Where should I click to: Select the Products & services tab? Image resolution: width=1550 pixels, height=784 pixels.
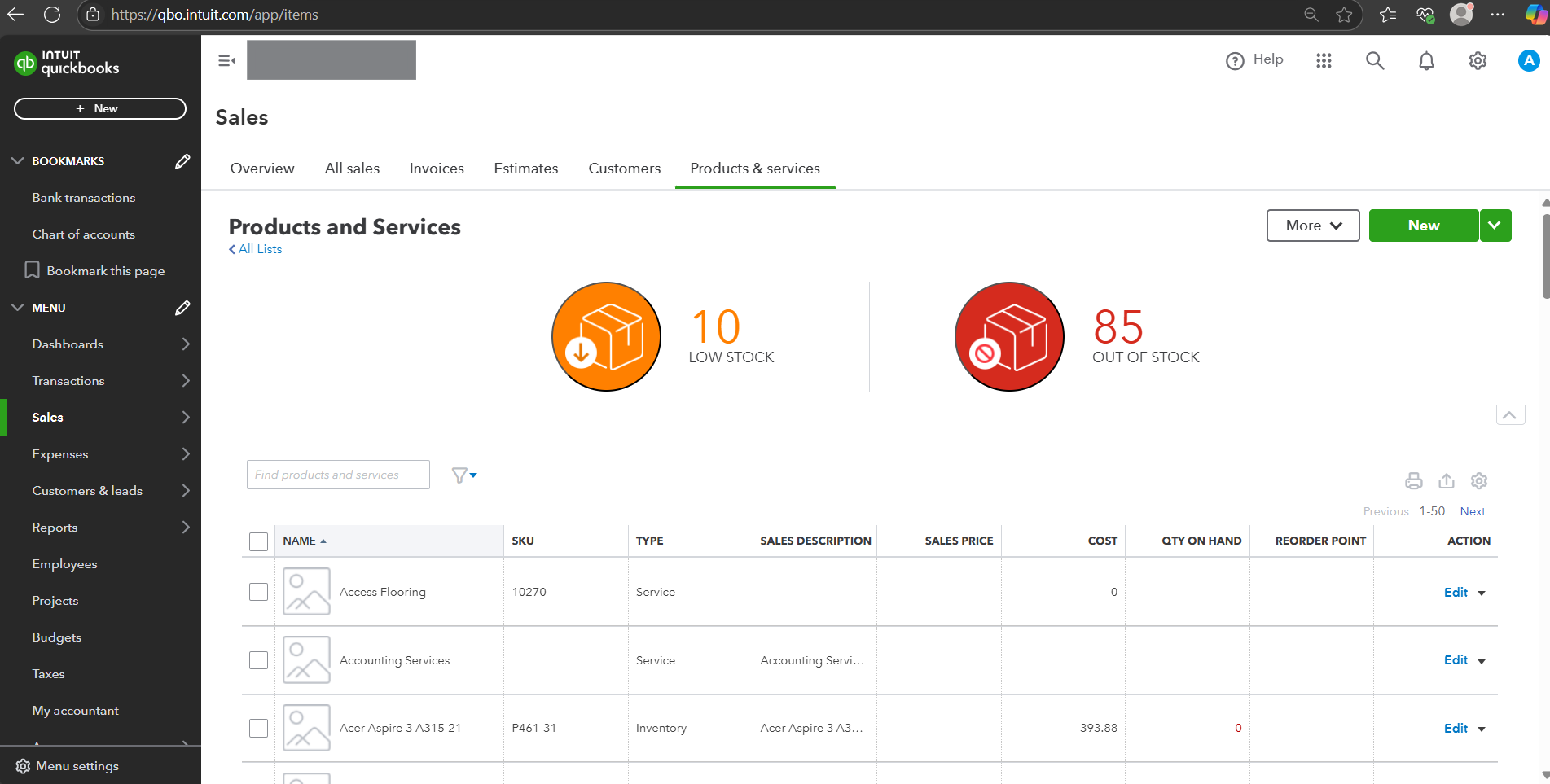click(755, 169)
